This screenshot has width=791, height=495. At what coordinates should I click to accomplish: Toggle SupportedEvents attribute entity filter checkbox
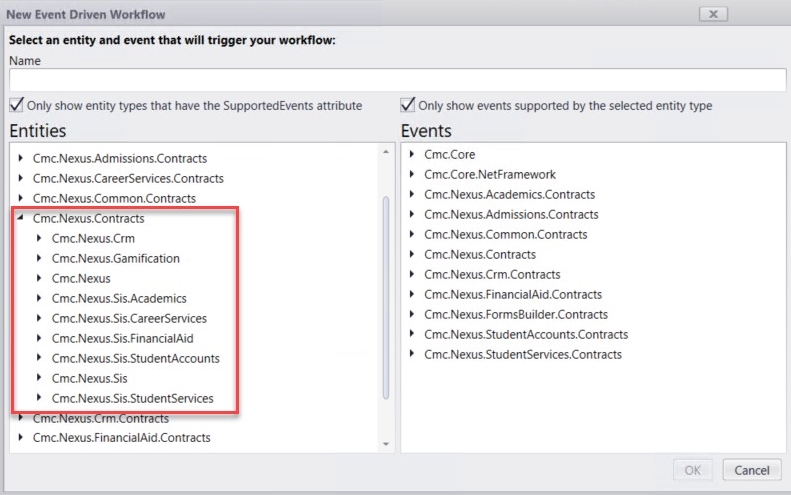point(17,106)
